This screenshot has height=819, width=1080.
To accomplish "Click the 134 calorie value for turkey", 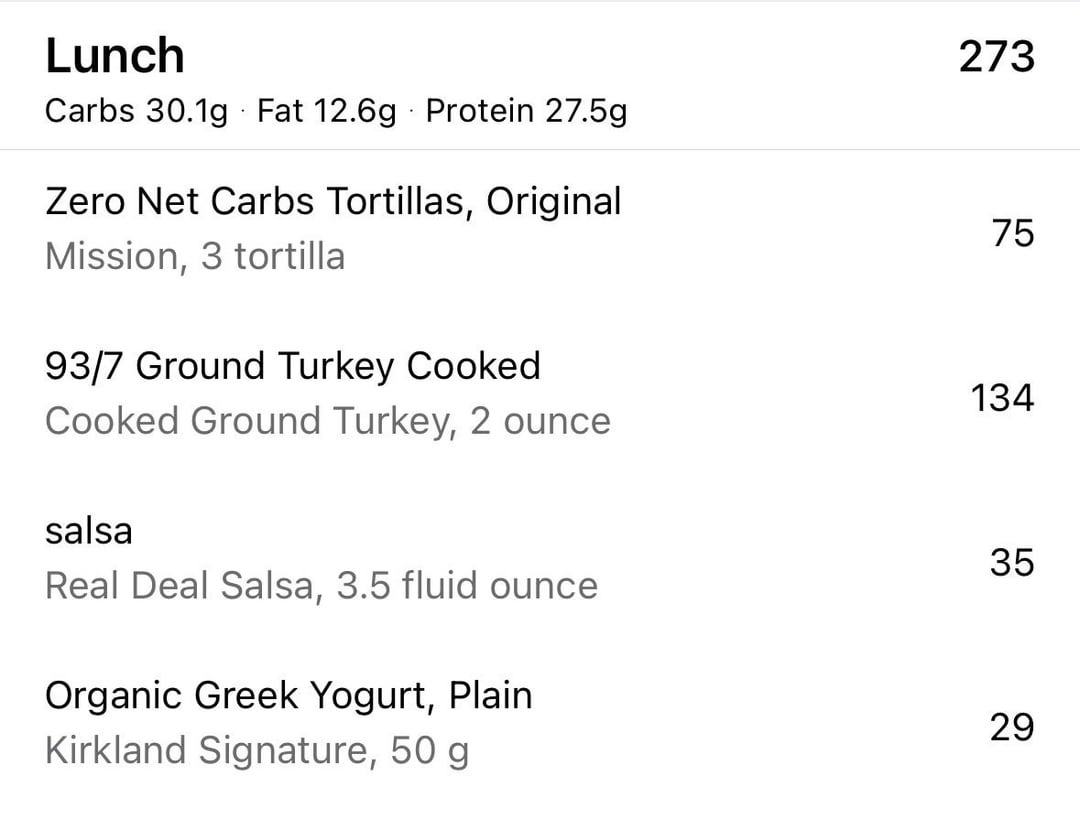I will 1002,397.
